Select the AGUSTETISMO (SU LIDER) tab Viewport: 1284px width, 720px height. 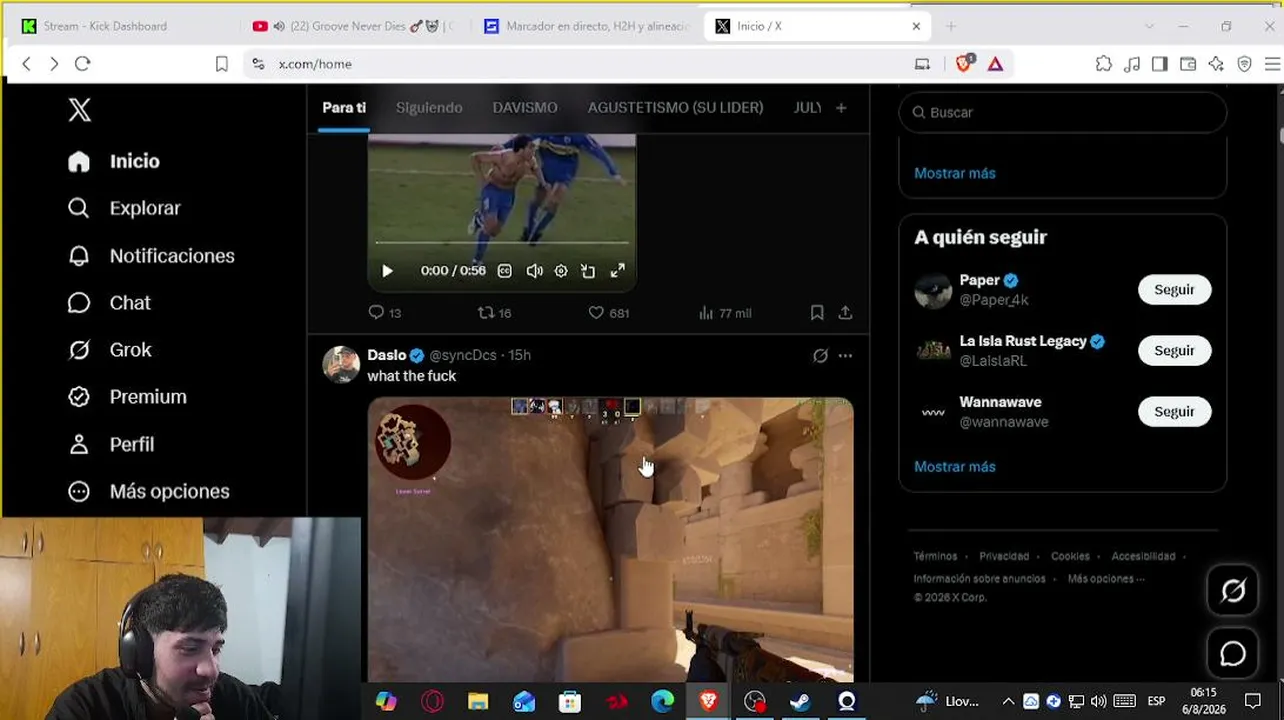pos(675,108)
